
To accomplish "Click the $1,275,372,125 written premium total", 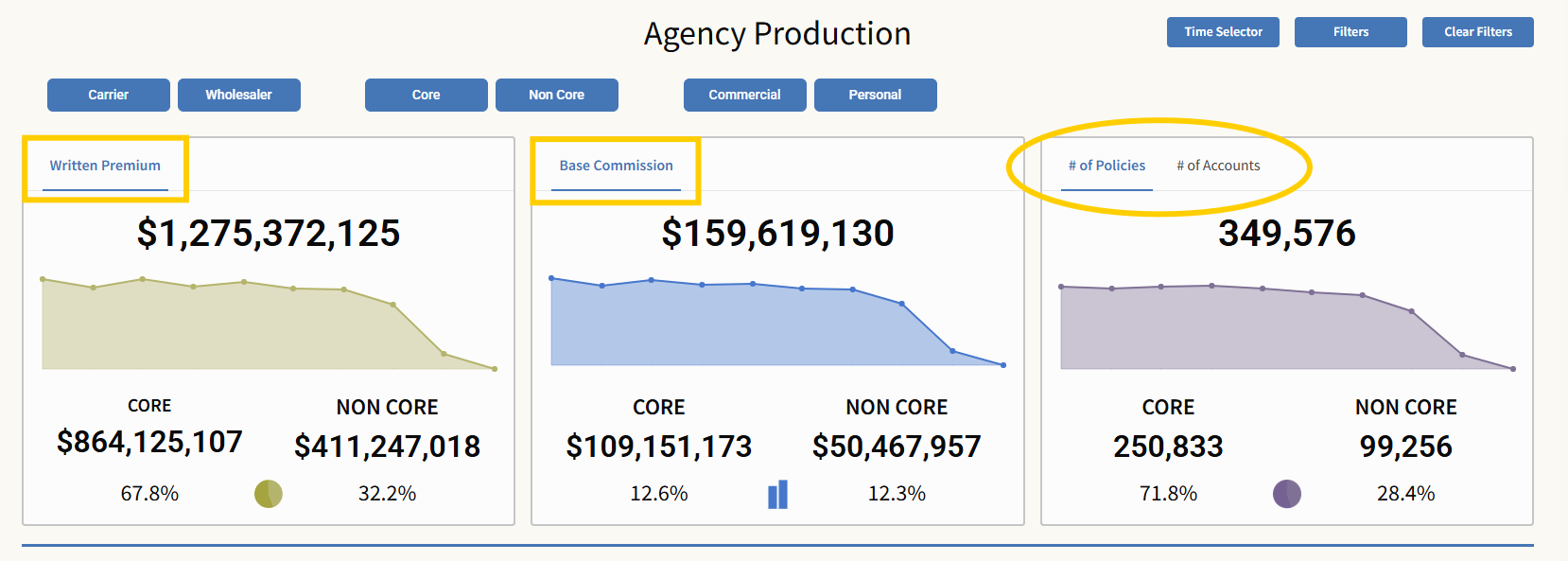I will coord(269,233).
